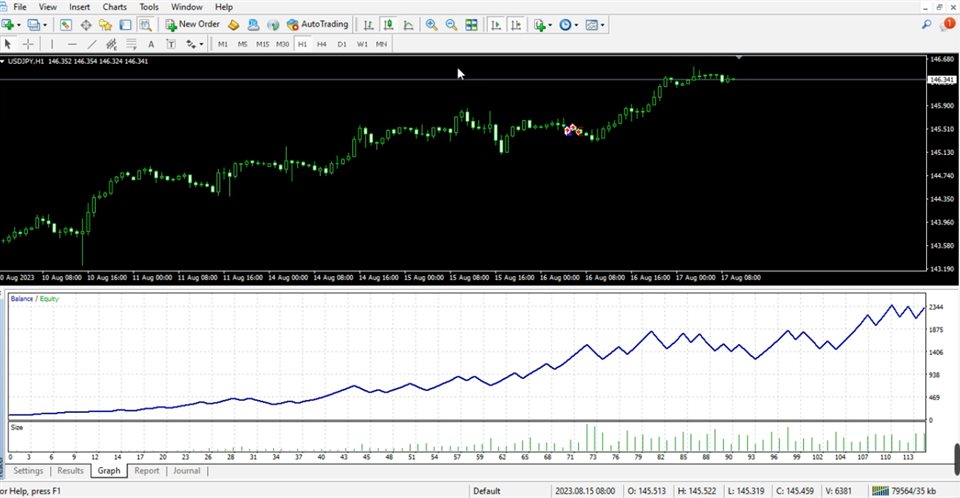Click the search magnifier icon
This screenshot has width=960, height=498.
pos(927,25)
